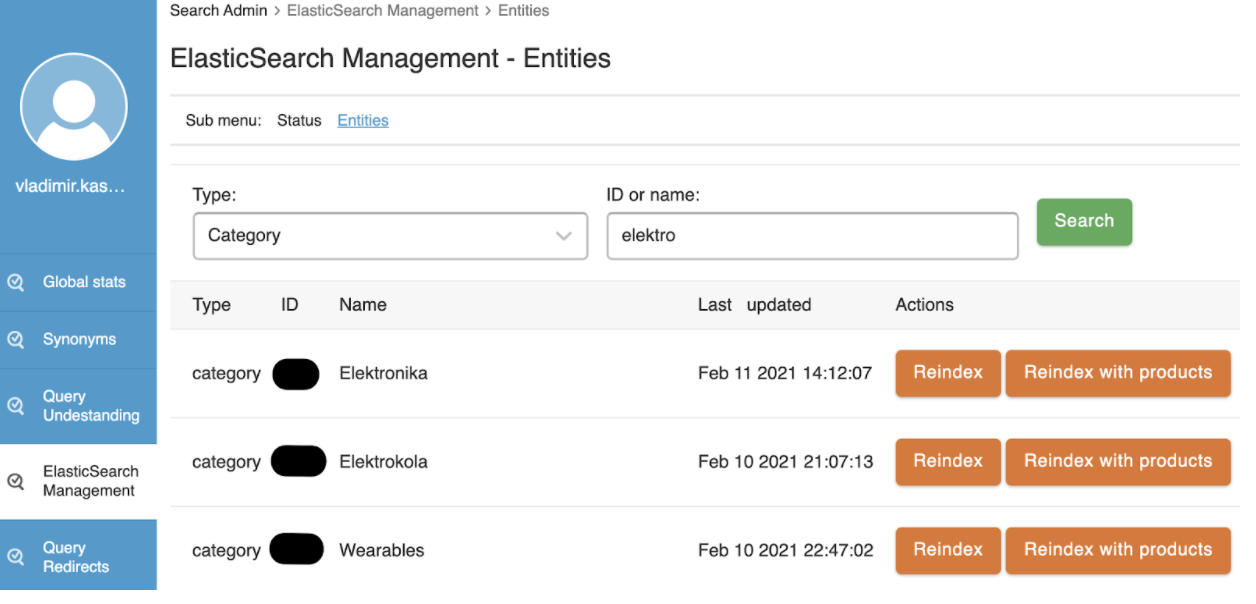The width and height of the screenshot is (1256, 604).
Task: Click the magnifier icon beside Global stats
Action: pos(16,283)
